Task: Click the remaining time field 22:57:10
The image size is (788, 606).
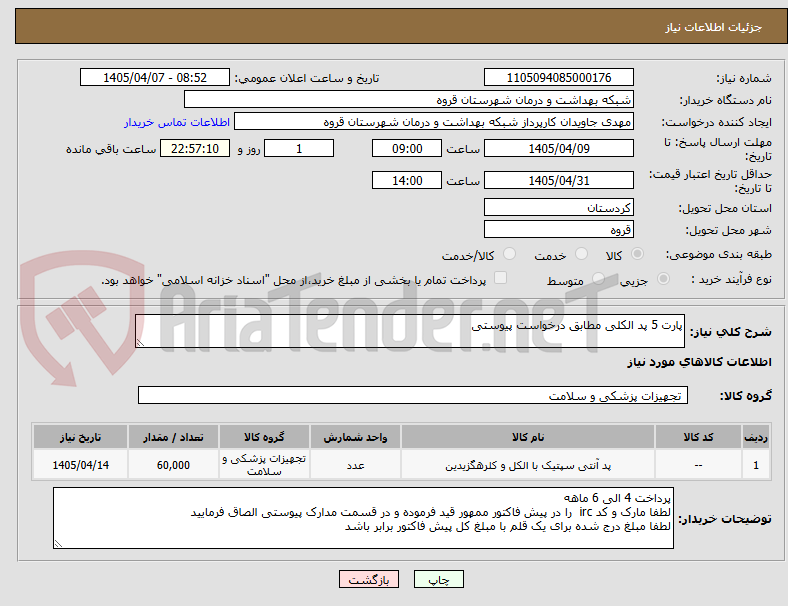Action: 195,148
